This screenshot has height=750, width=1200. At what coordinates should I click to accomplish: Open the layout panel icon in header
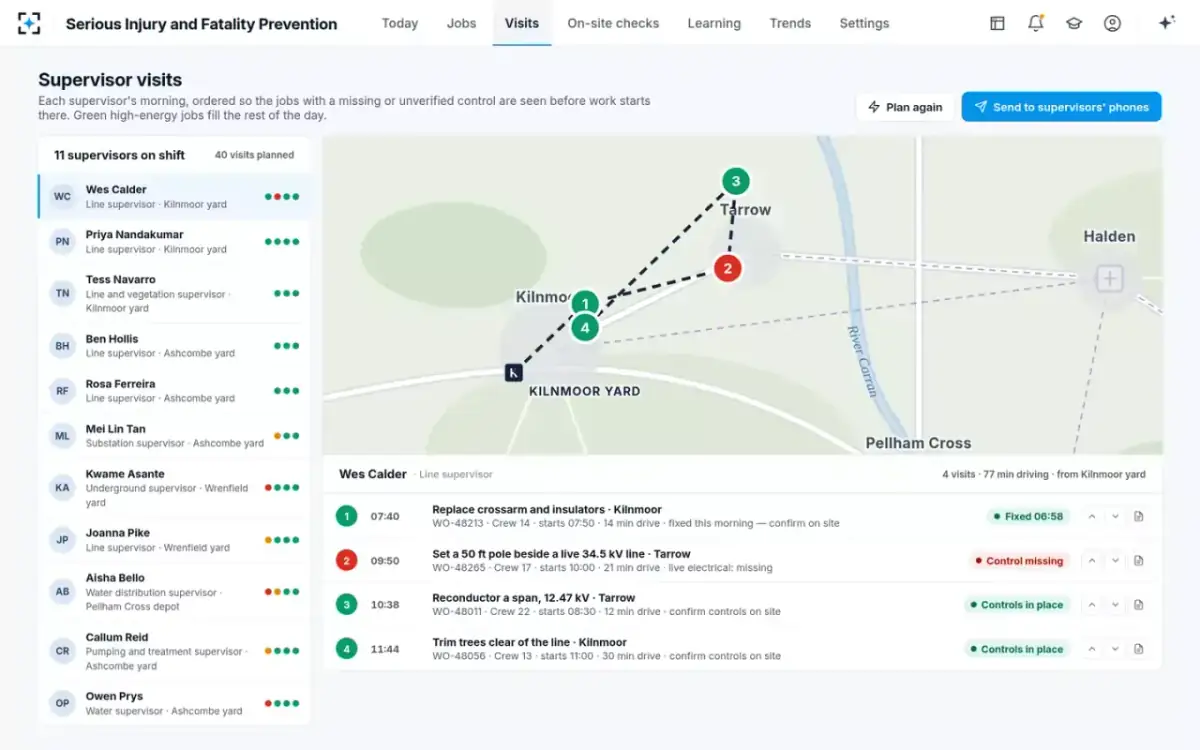[x=997, y=23]
